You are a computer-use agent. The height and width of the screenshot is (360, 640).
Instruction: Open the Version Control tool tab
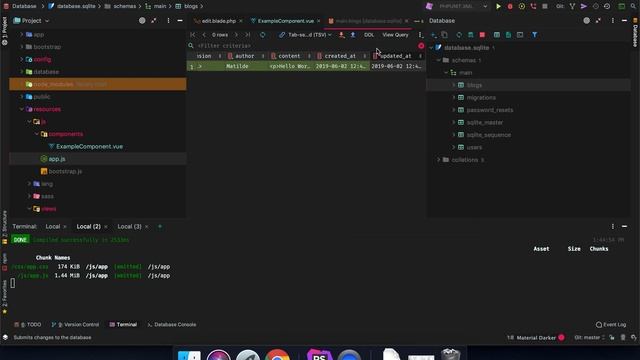point(76,325)
